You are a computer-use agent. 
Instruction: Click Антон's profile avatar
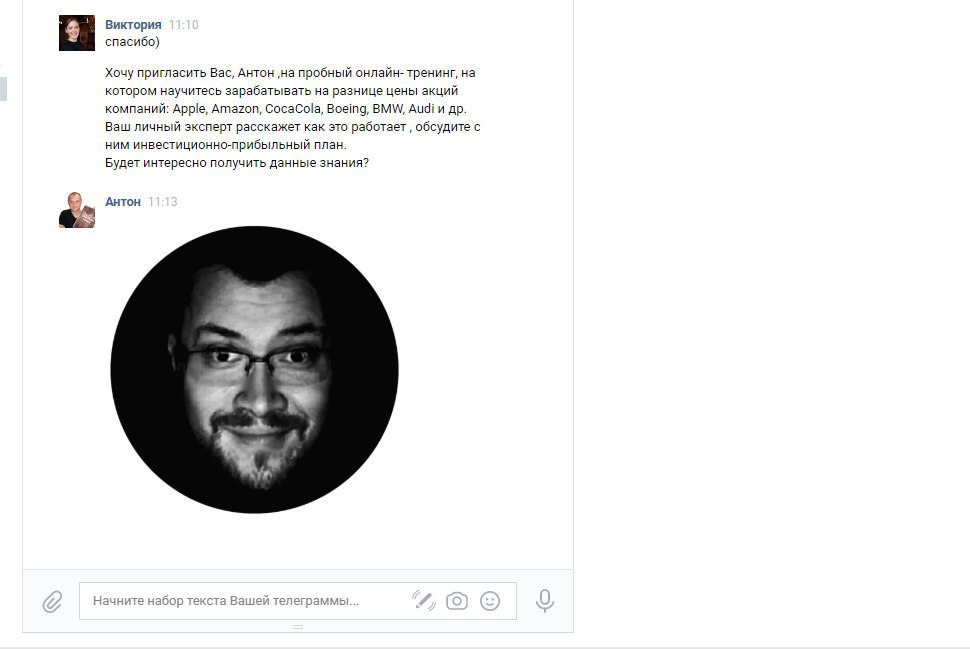(x=77, y=210)
